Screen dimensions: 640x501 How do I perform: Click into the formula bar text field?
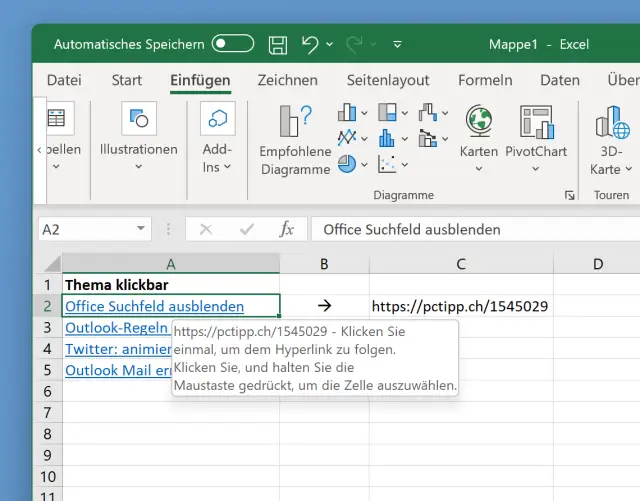pyautogui.click(x=470, y=229)
